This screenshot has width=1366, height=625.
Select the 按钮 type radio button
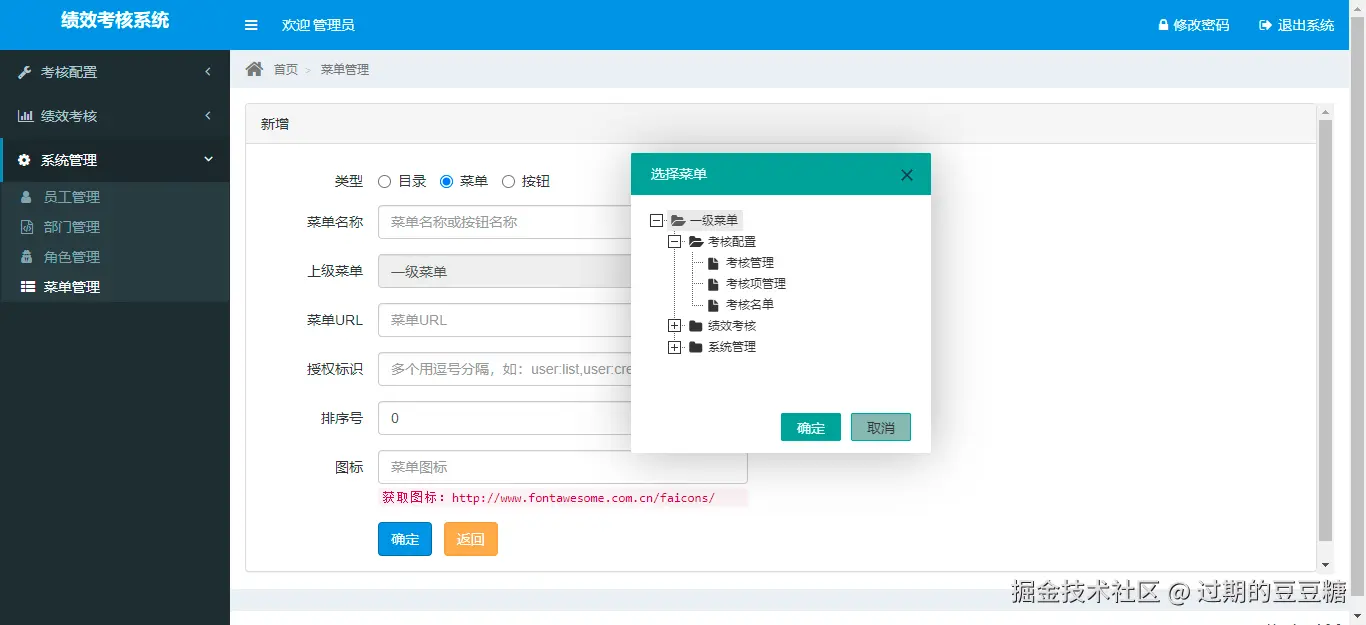(x=508, y=182)
